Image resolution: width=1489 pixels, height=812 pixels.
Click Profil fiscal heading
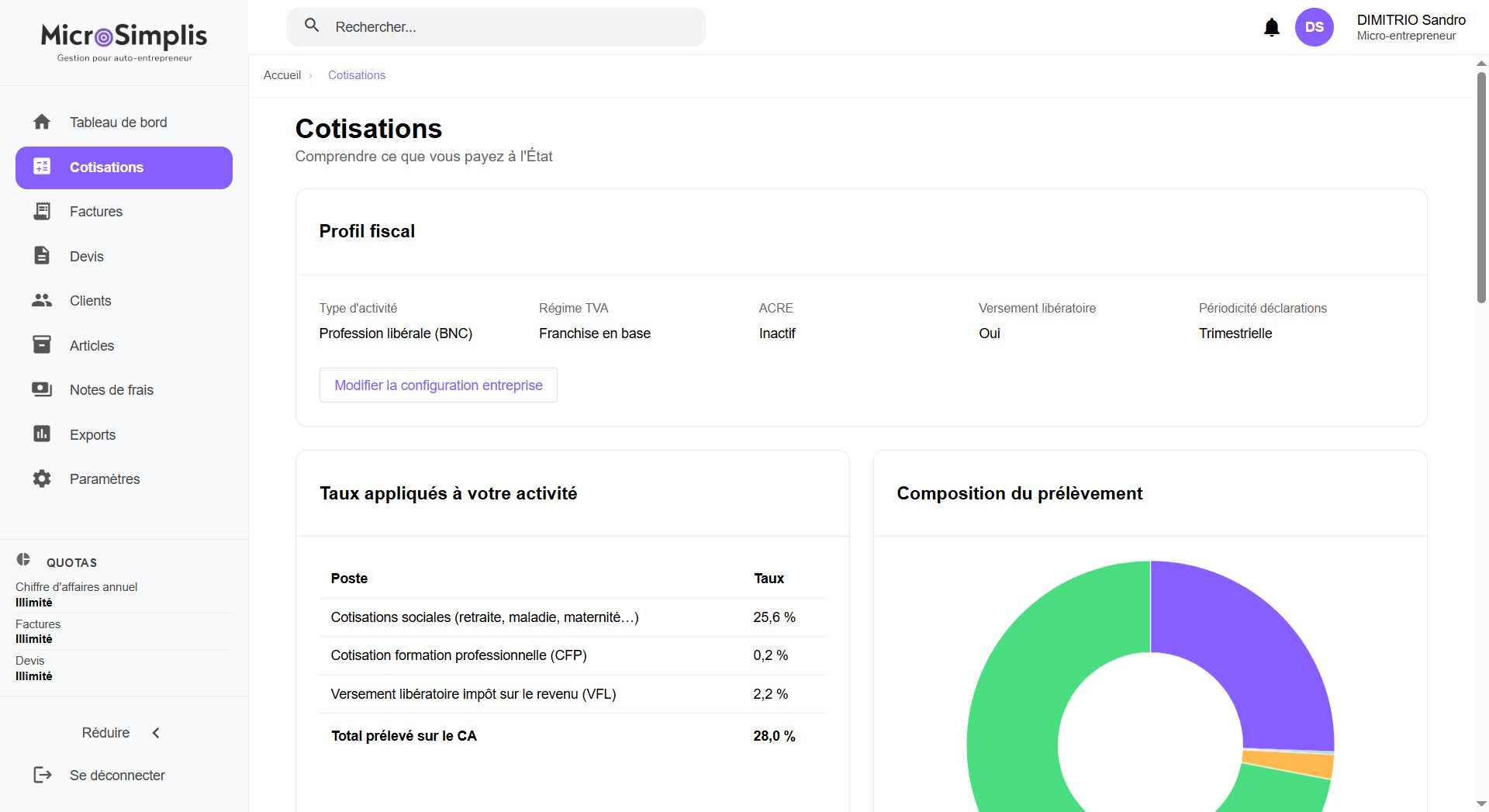click(367, 231)
